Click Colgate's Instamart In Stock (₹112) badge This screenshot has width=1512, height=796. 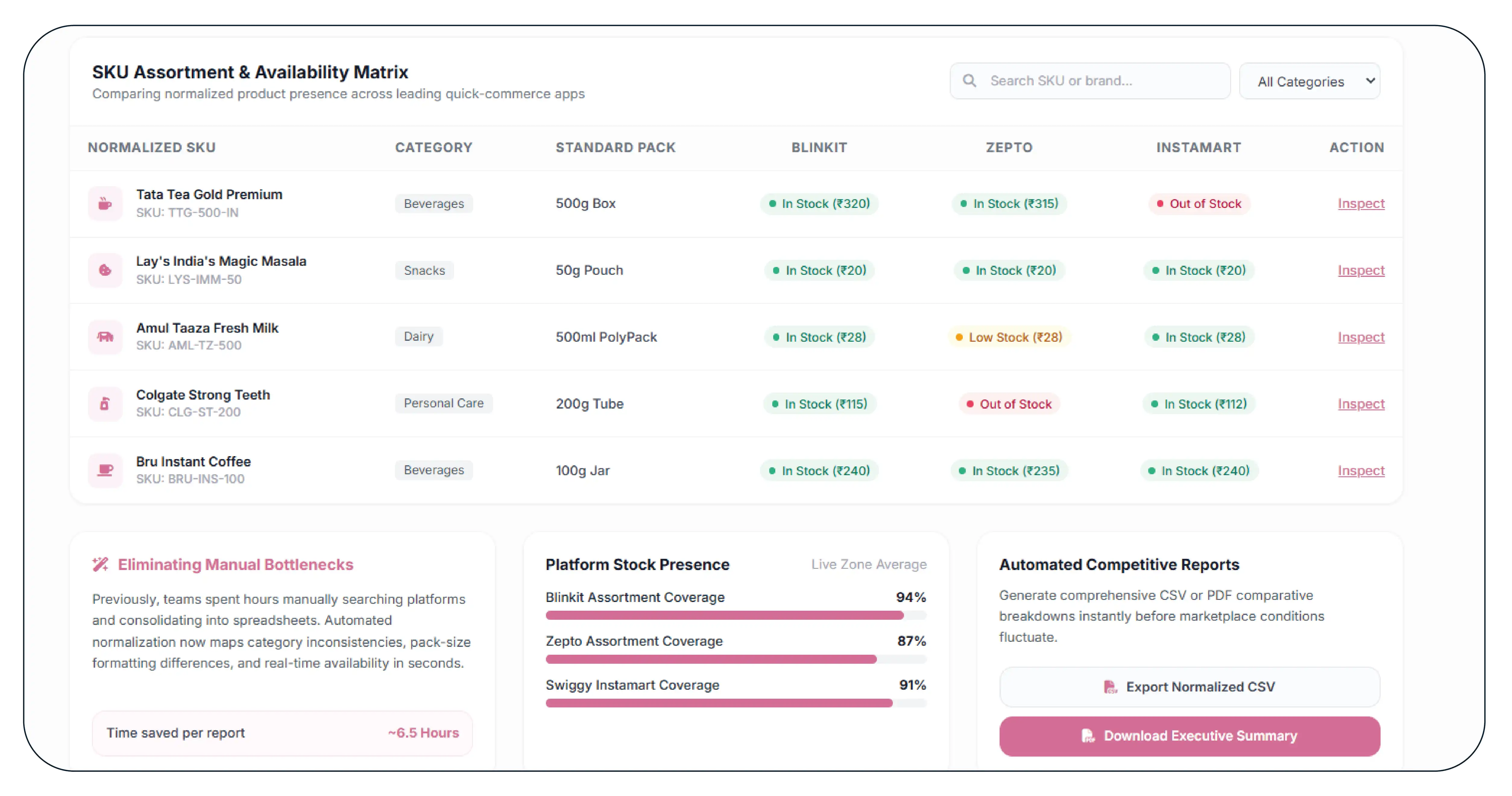coord(1199,404)
